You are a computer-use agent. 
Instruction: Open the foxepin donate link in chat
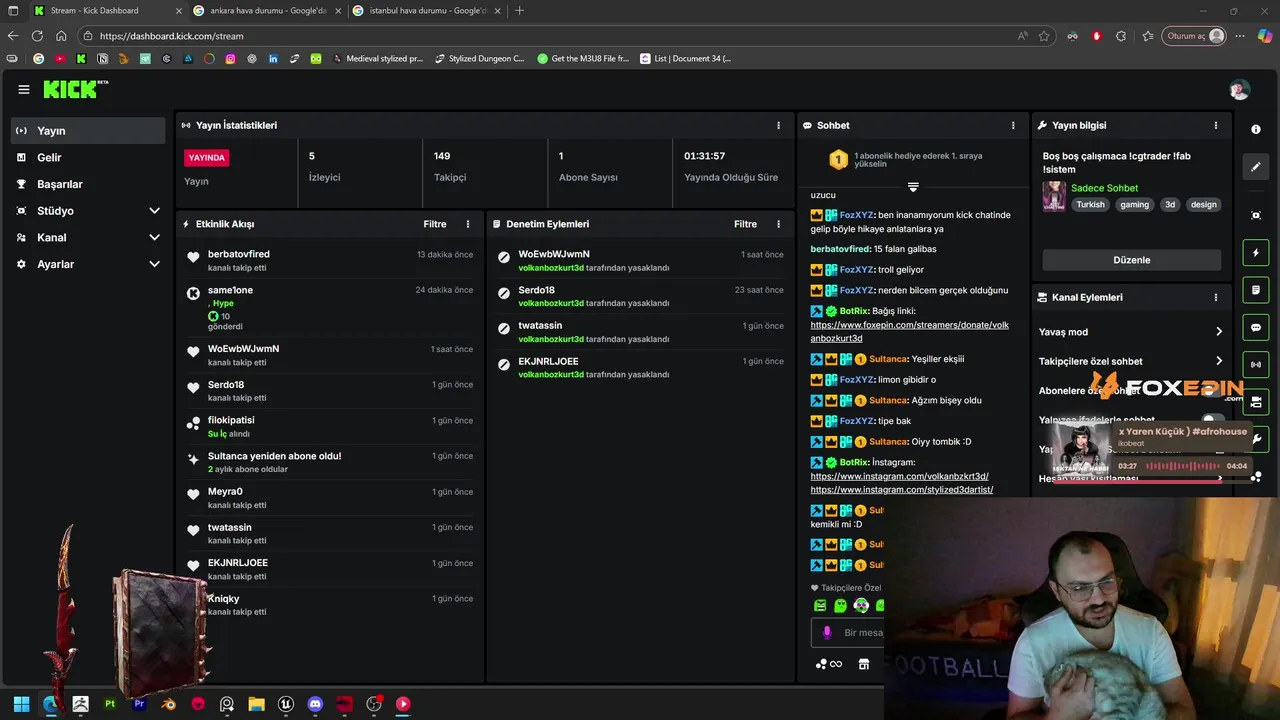click(x=909, y=331)
